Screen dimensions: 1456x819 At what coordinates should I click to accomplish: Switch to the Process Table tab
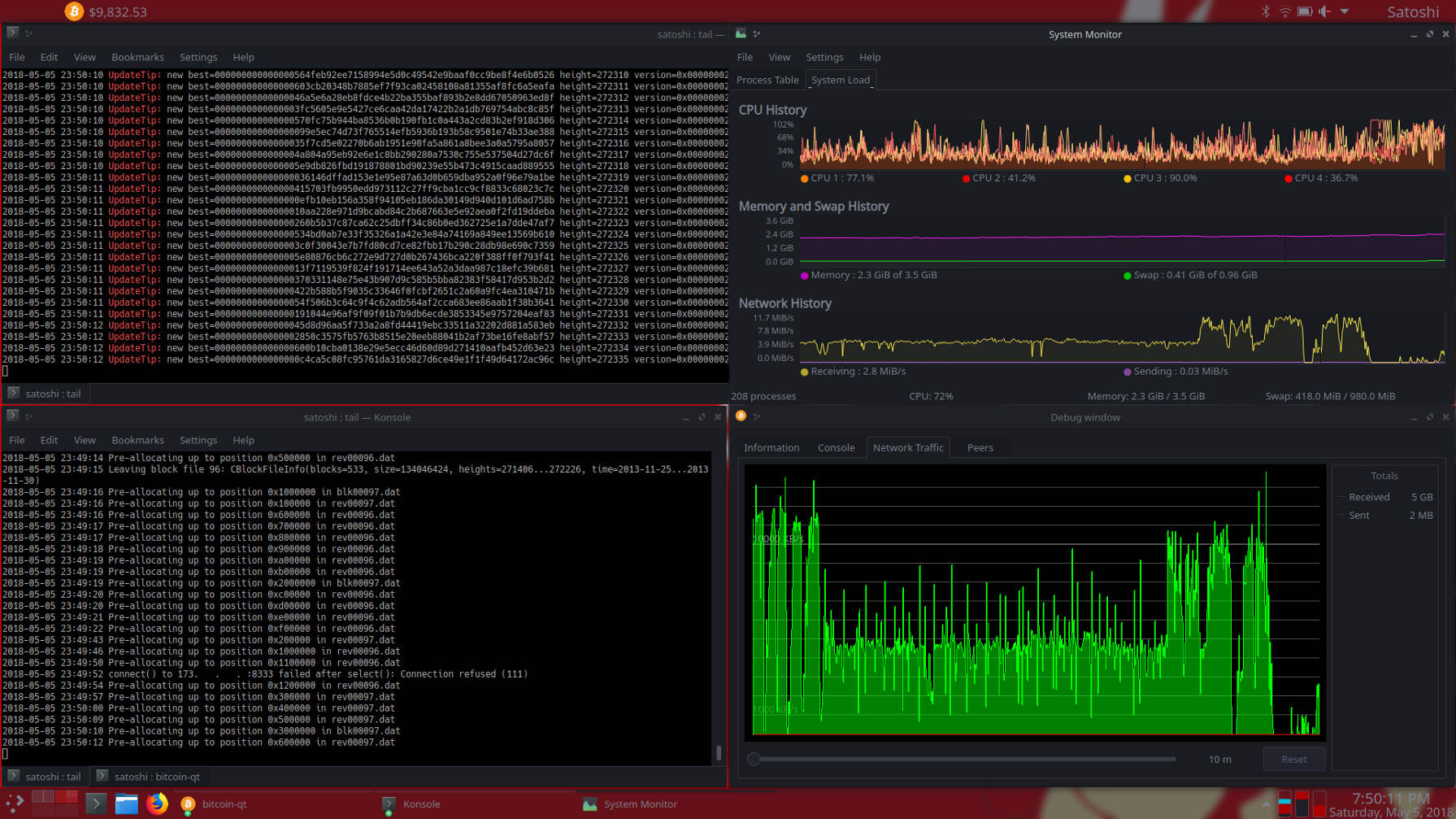point(767,80)
